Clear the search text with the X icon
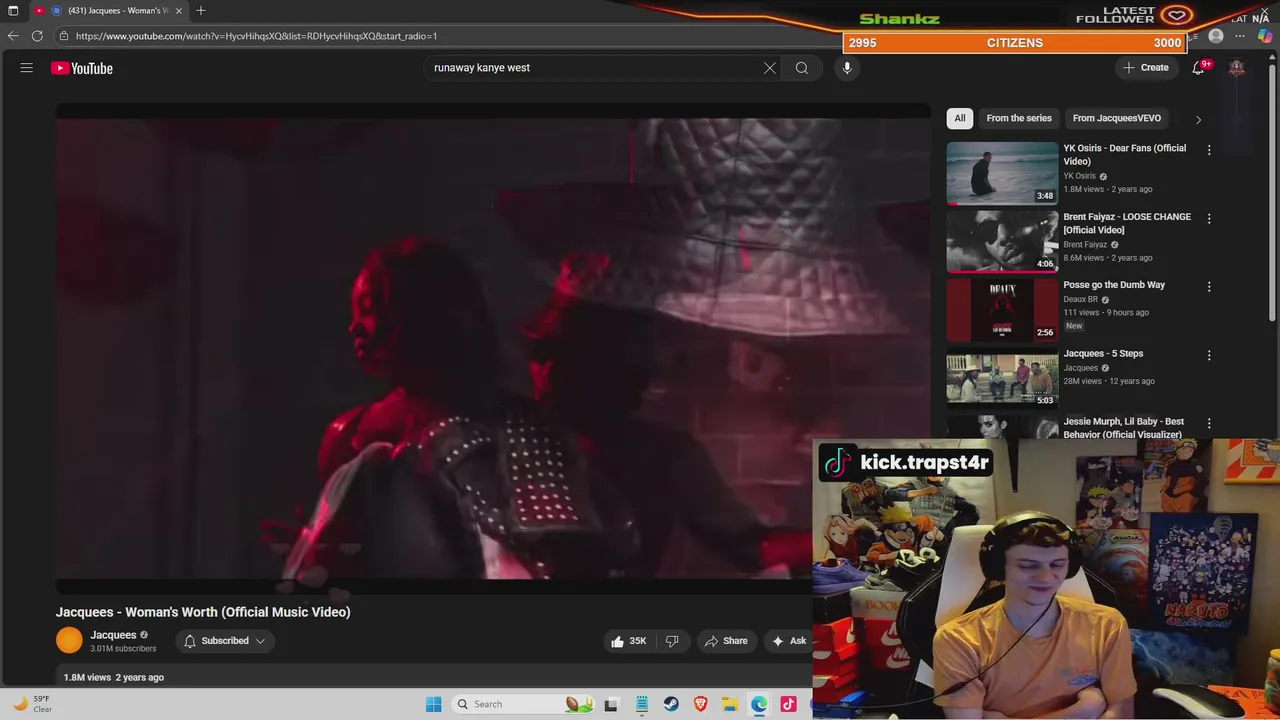1280x720 pixels. [x=770, y=68]
